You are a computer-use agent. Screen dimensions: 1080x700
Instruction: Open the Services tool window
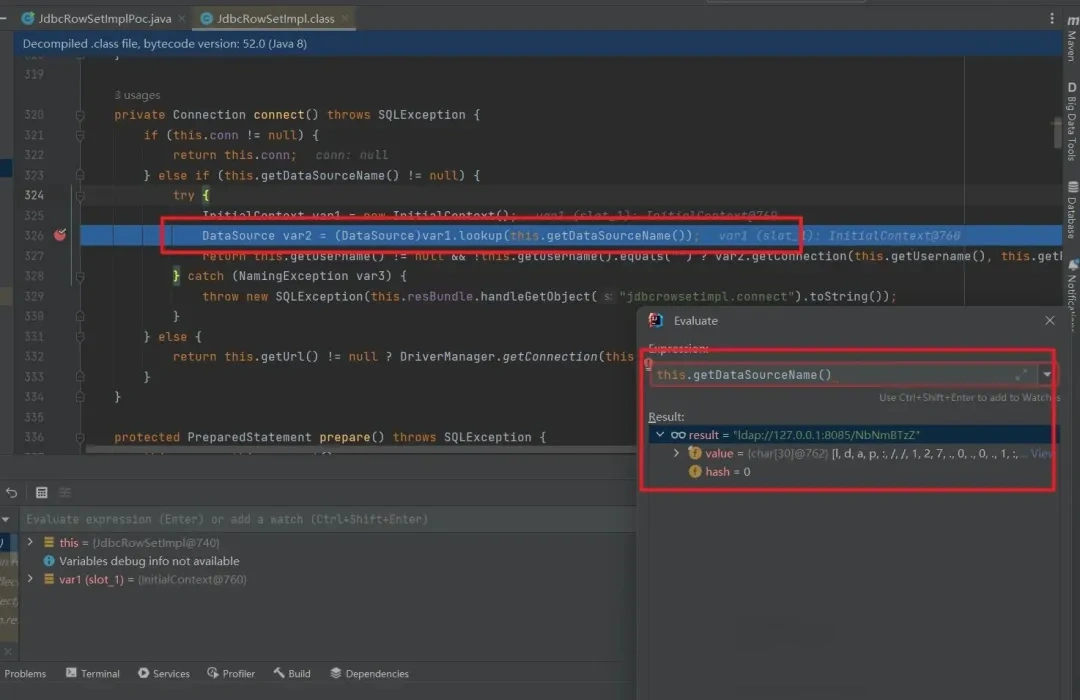point(164,674)
